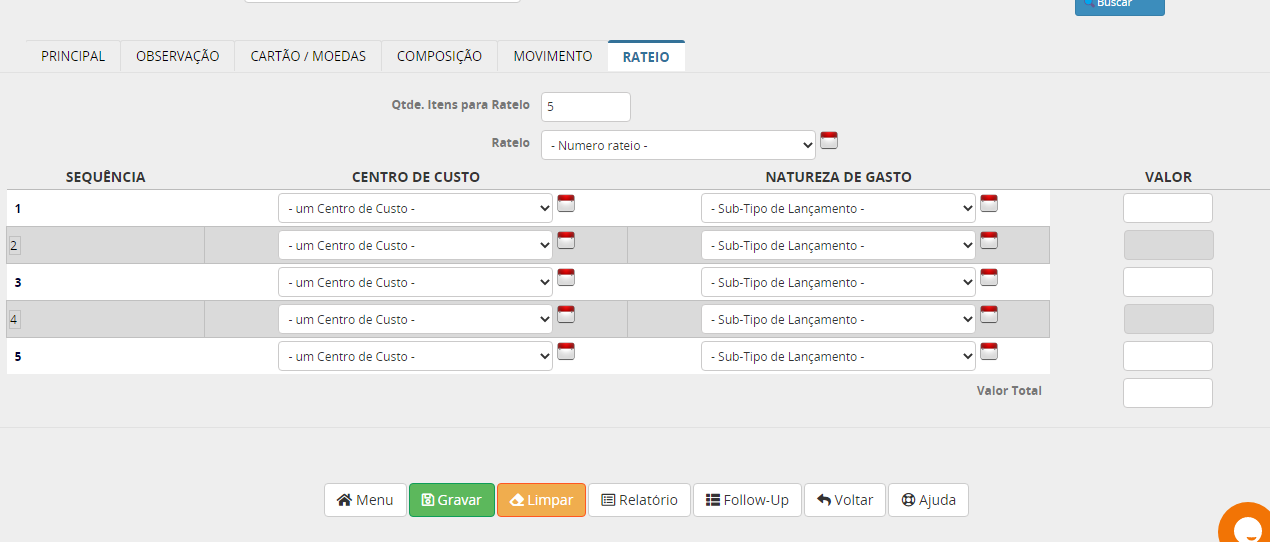
Task: Click the Qtde. Itens para Rateio field
Action: click(x=585, y=107)
